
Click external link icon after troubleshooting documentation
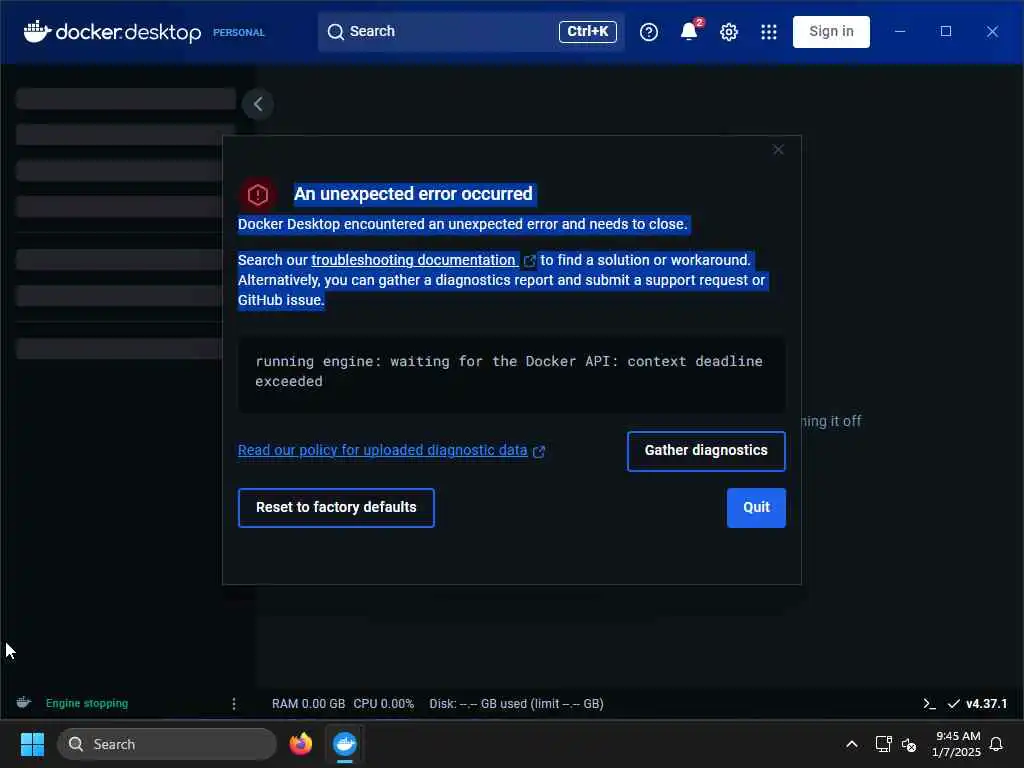tap(529, 261)
